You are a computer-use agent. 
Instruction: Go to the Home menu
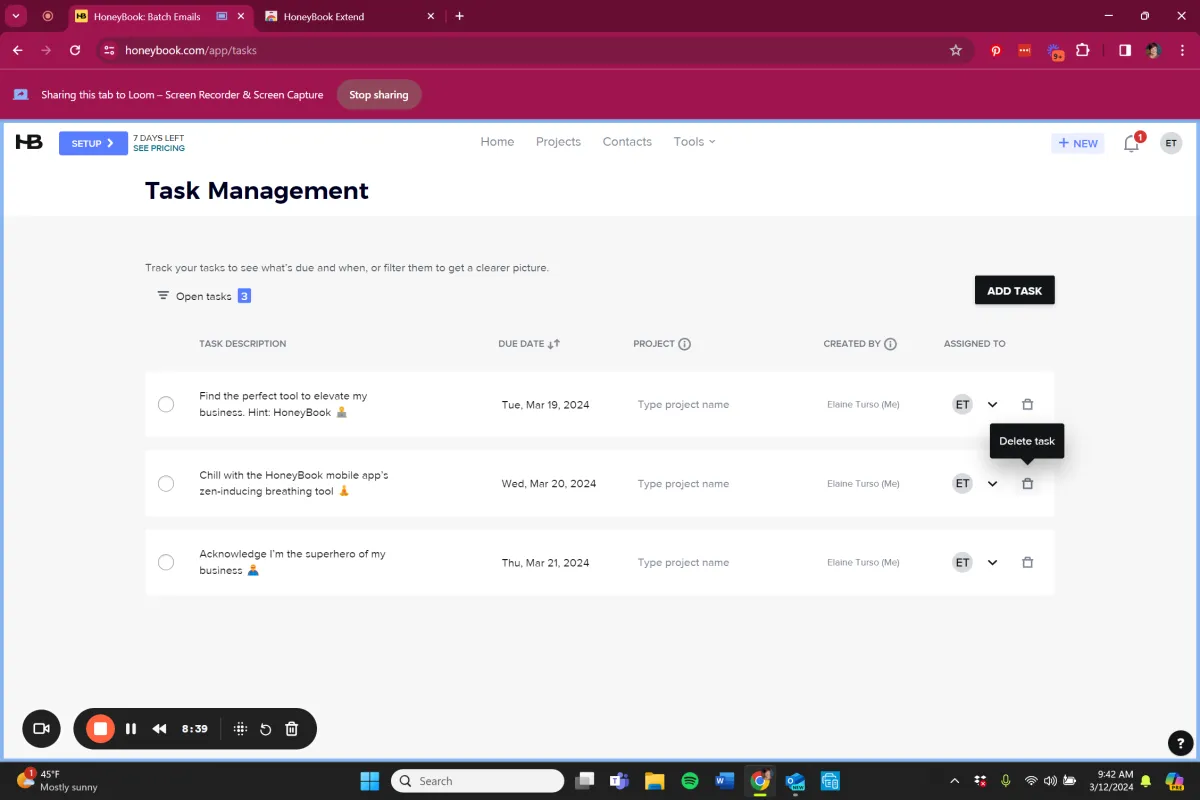click(497, 142)
